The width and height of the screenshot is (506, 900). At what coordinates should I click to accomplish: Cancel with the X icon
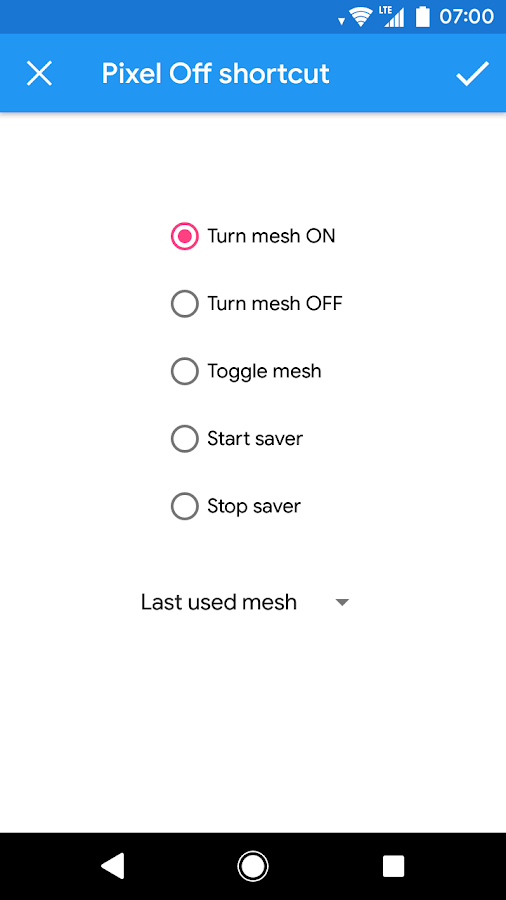tap(40, 73)
